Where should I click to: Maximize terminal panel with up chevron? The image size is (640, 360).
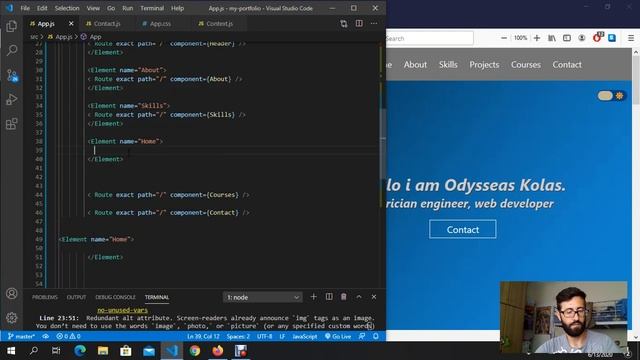(359, 297)
